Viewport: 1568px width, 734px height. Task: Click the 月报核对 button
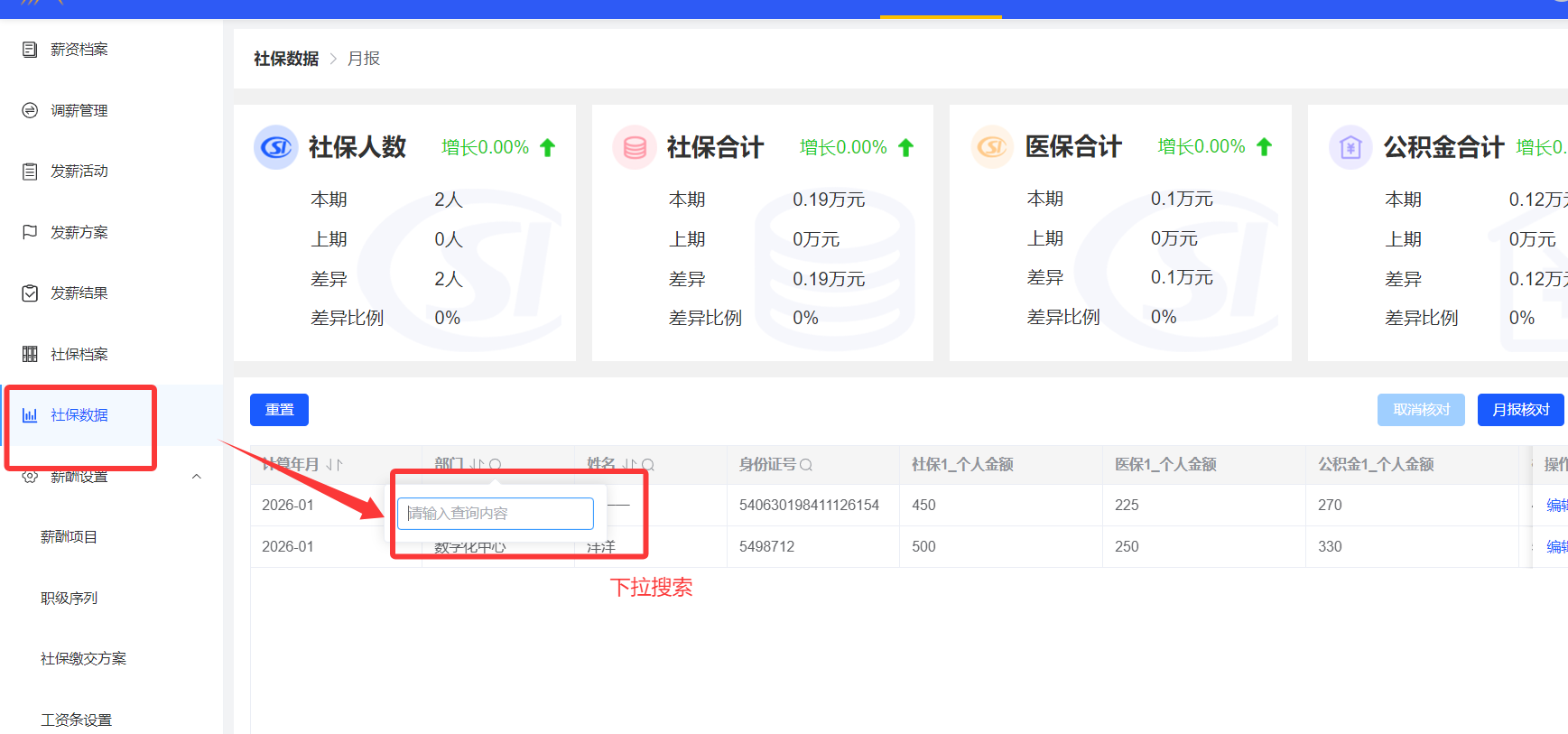[x=1521, y=410]
